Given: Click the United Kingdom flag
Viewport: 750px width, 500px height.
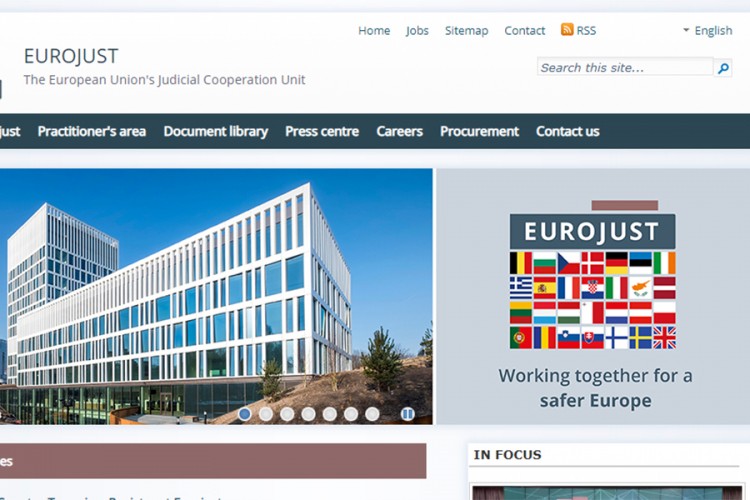Looking at the screenshot, I should [x=664, y=338].
